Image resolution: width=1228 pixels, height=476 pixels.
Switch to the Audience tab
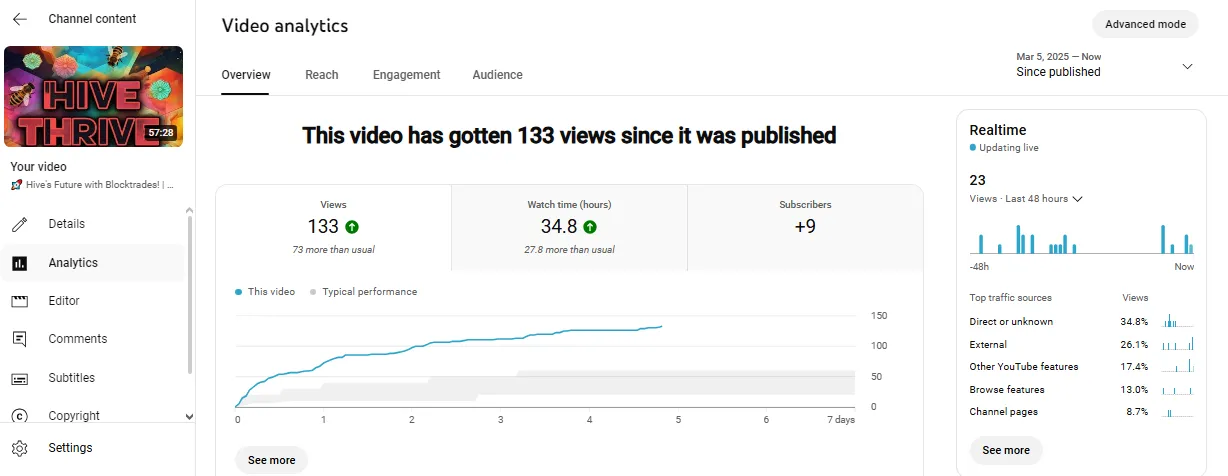click(x=498, y=75)
